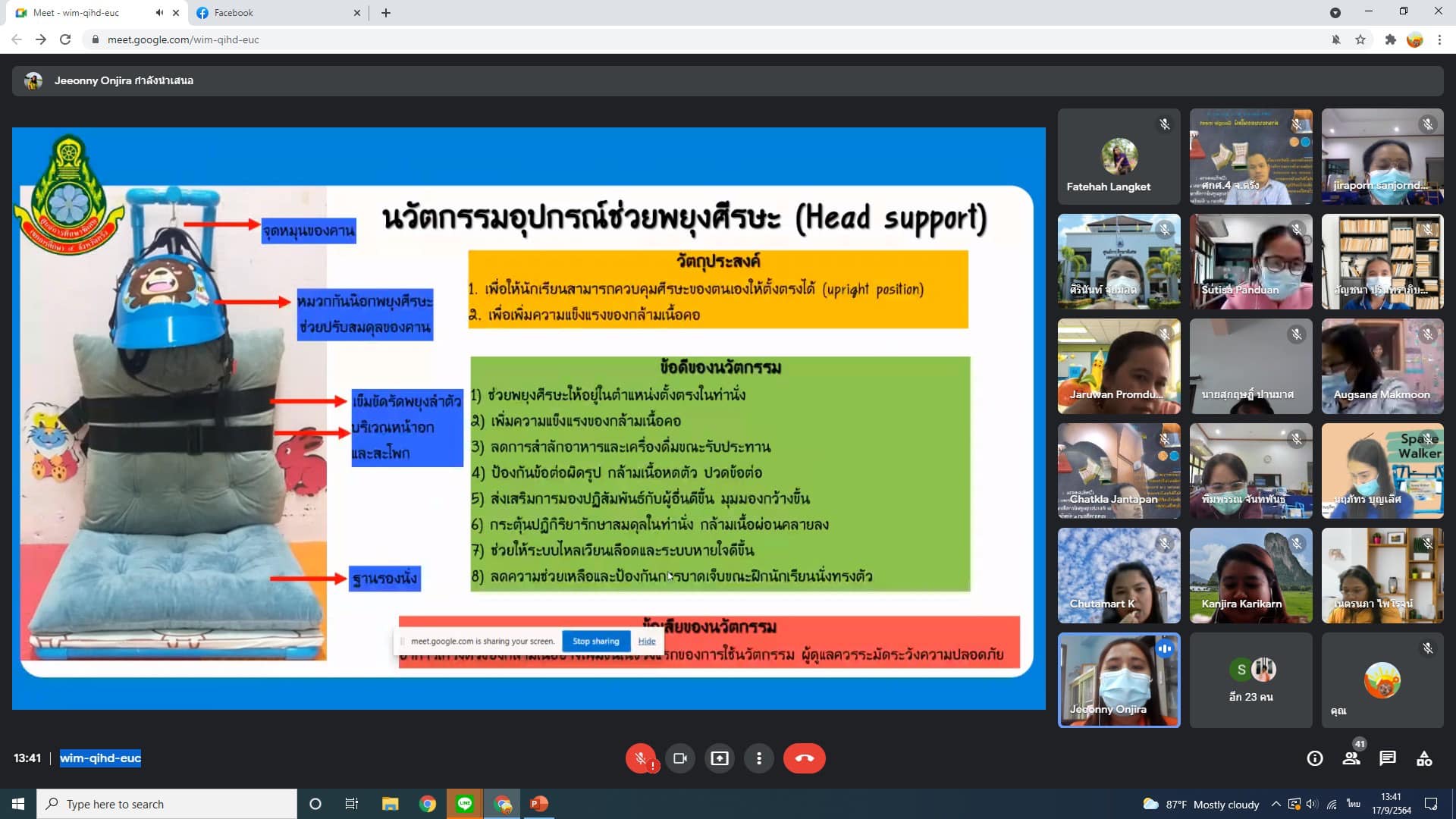Reload the current page
The image size is (1456, 819).
pos(65,39)
